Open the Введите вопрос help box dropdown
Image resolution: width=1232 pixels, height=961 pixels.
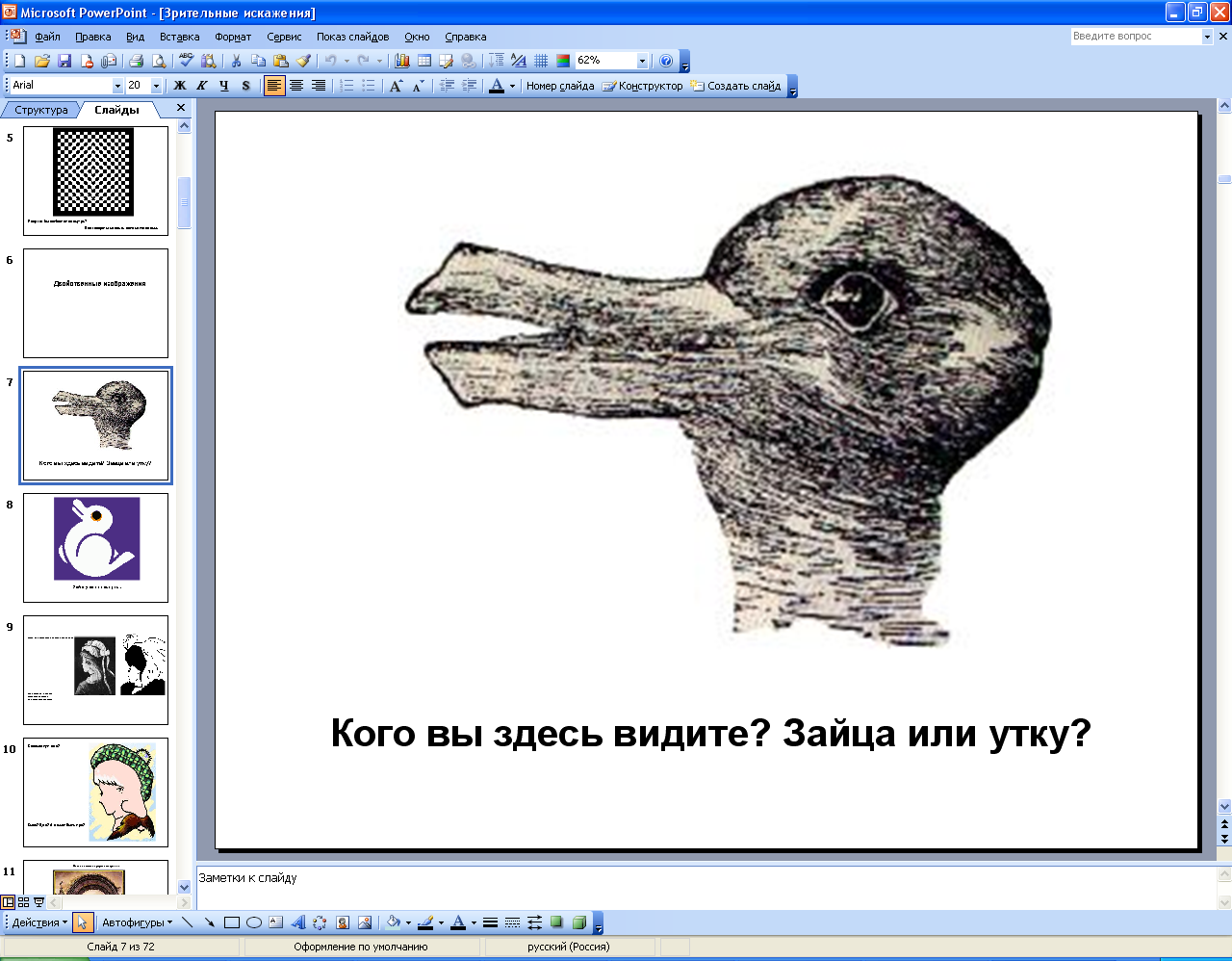coord(1207,37)
